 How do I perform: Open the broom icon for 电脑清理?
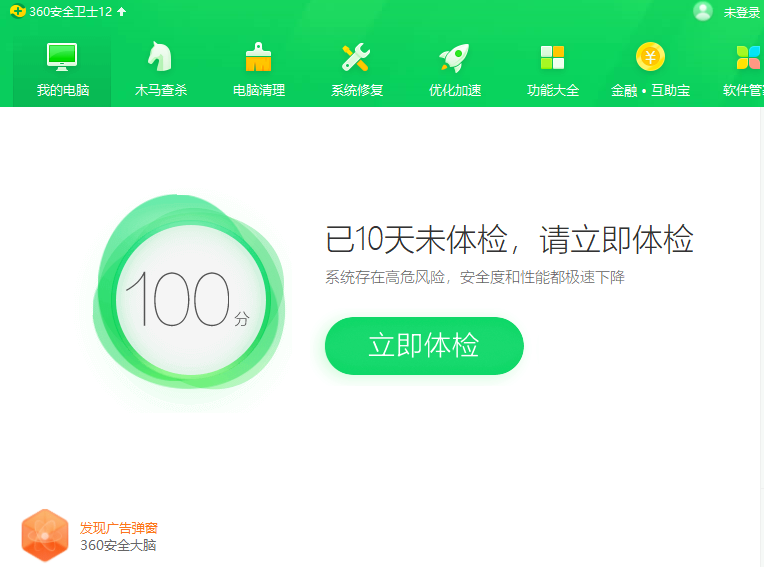[x=259, y=58]
